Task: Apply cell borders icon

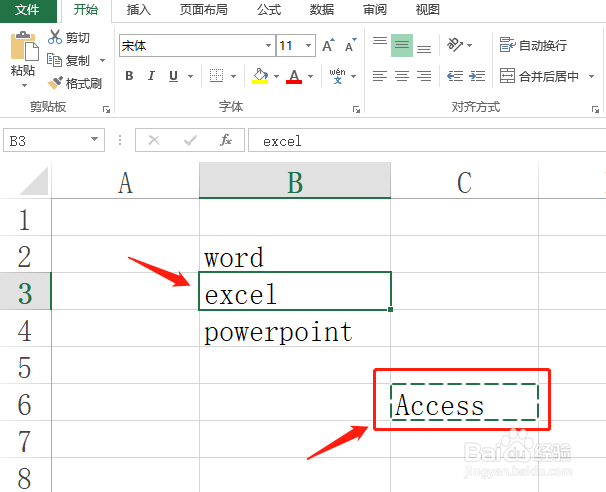Action: pyautogui.click(x=216, y=76)
